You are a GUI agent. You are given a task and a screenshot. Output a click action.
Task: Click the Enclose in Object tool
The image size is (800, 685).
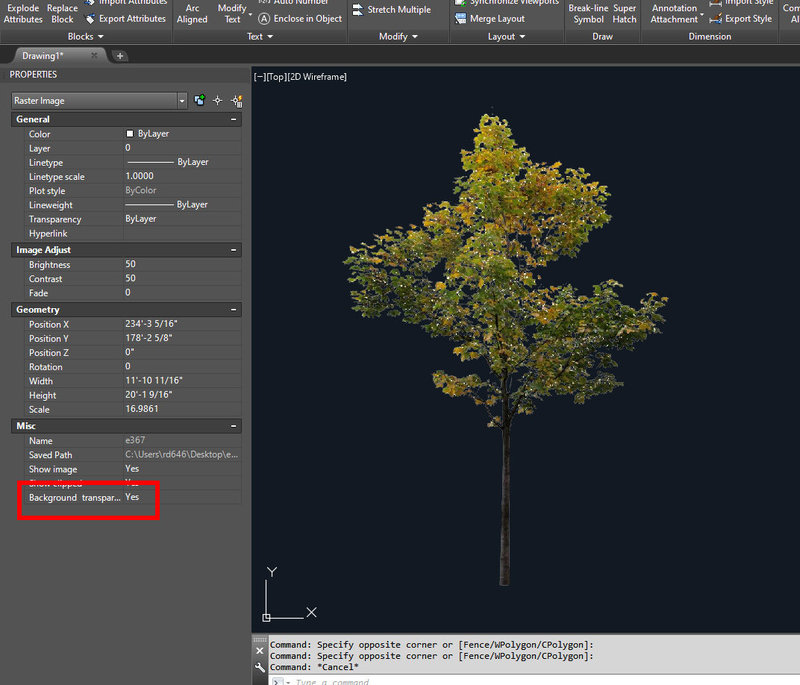pyautogui.click(x=299, y=18)
